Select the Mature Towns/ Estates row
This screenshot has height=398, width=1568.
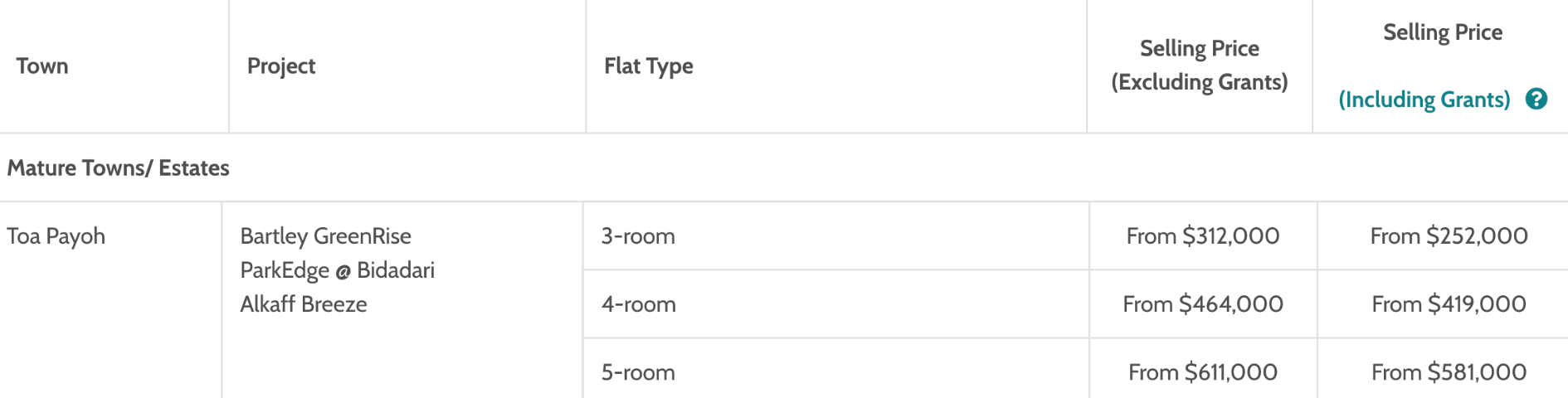[x=784, y=167]
